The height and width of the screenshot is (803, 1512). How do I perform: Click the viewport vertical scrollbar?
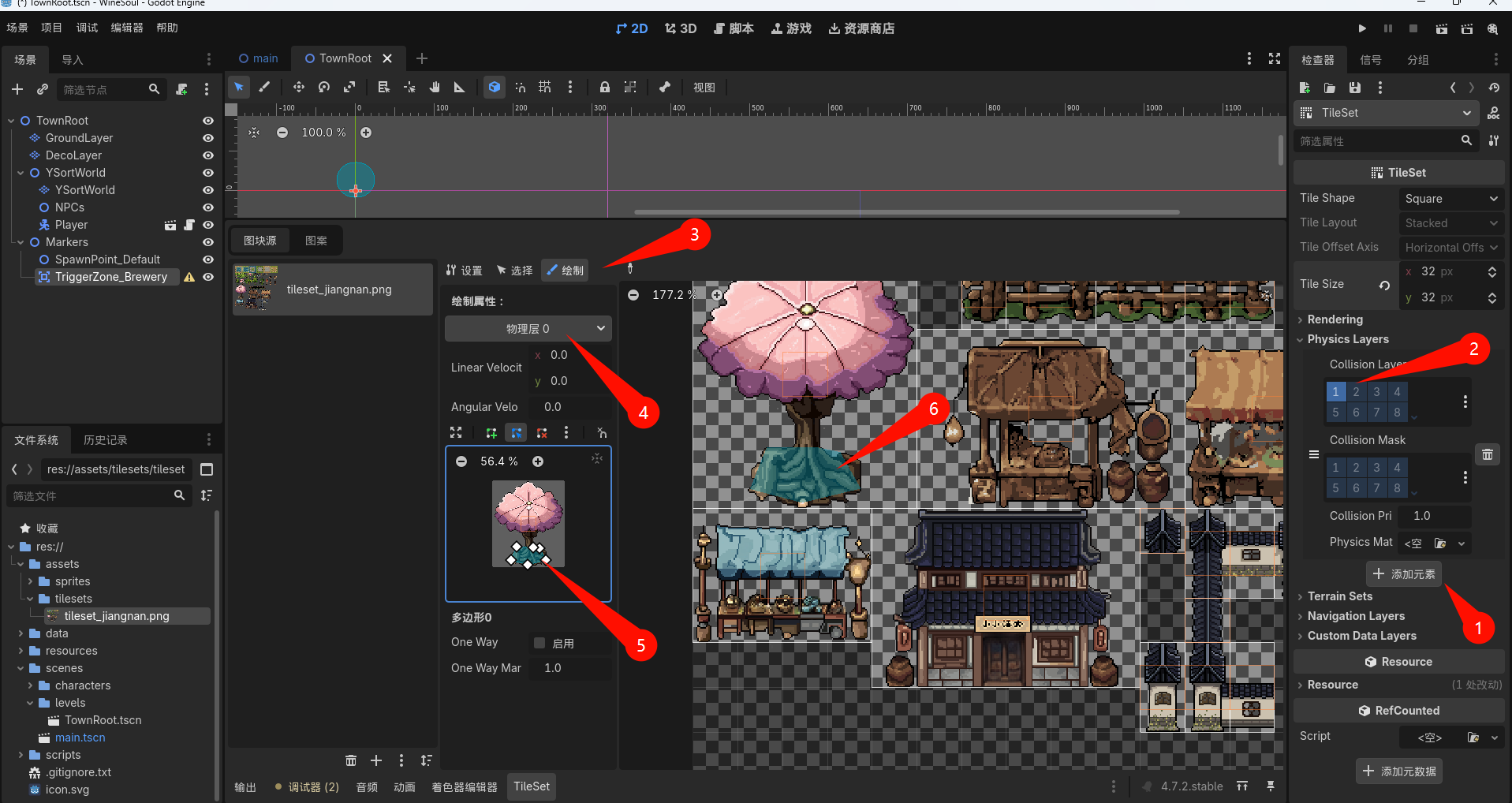click(1281, 150)
